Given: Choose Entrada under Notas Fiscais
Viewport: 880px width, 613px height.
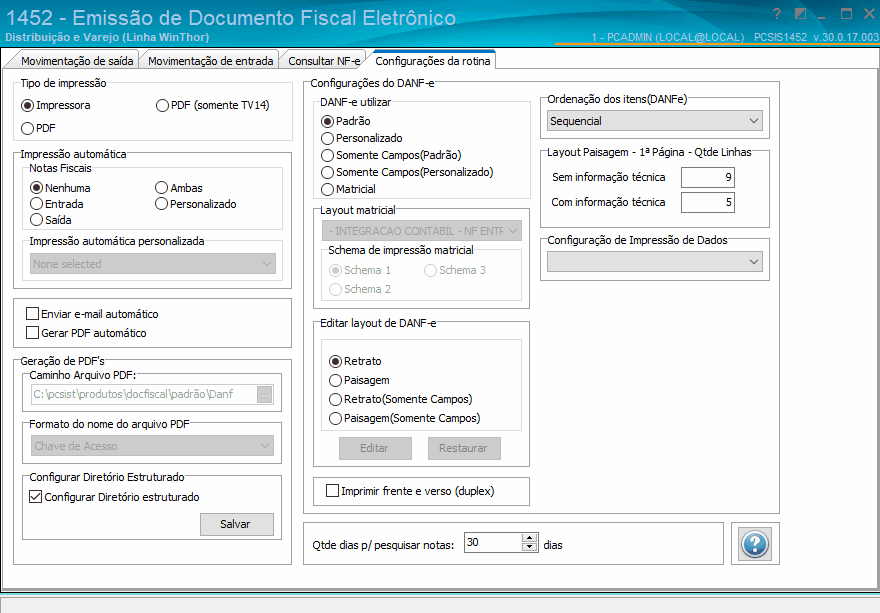Looking at the screenshot, I should (57, 204).
